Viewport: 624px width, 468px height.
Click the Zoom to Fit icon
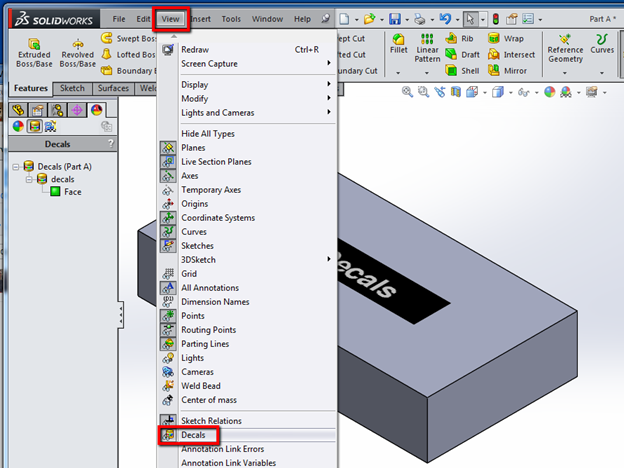coord(407,92)
